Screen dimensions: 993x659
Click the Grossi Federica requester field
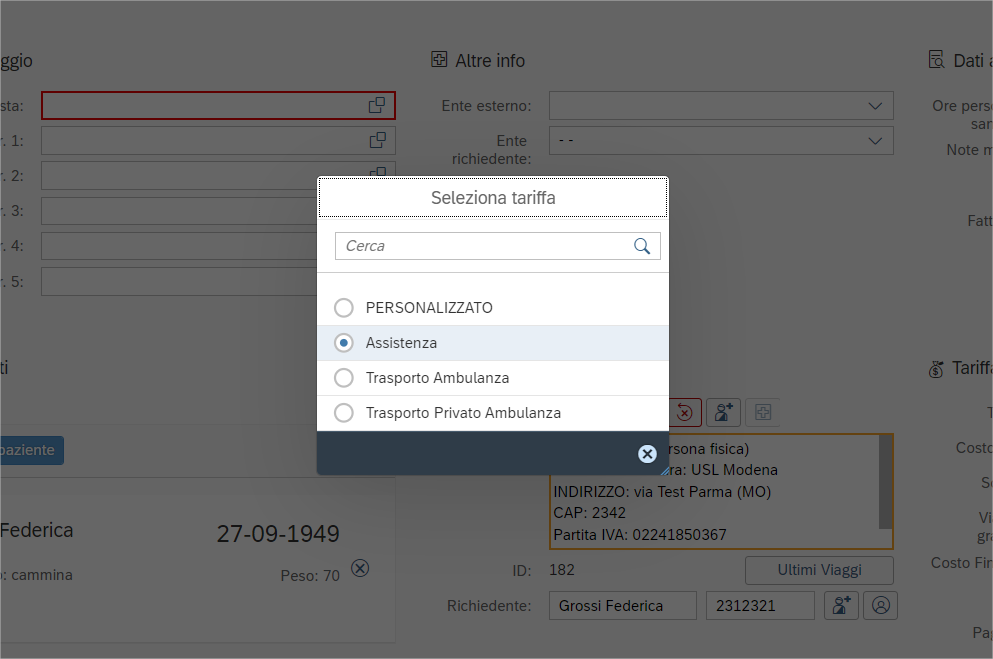point(622,605)
